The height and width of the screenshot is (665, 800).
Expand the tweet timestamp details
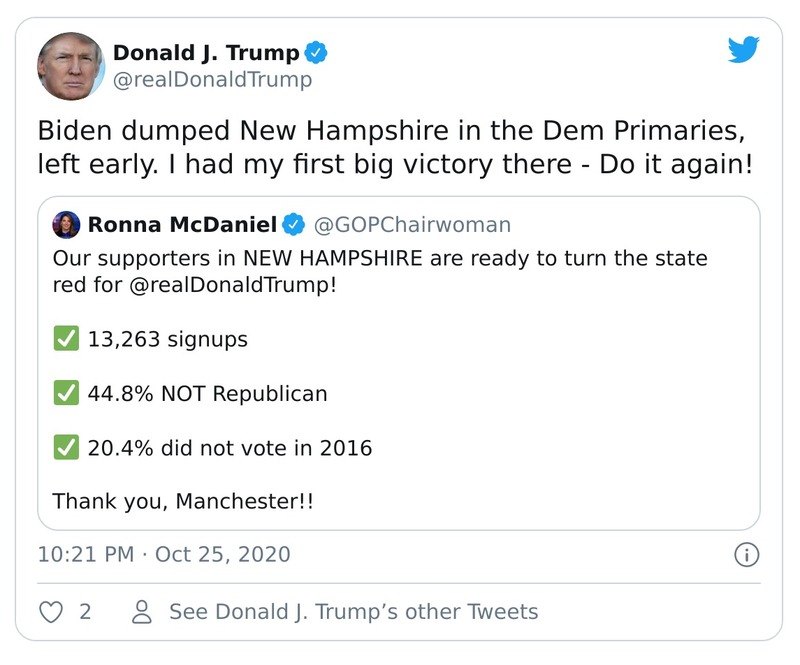(x=160, y=553)
